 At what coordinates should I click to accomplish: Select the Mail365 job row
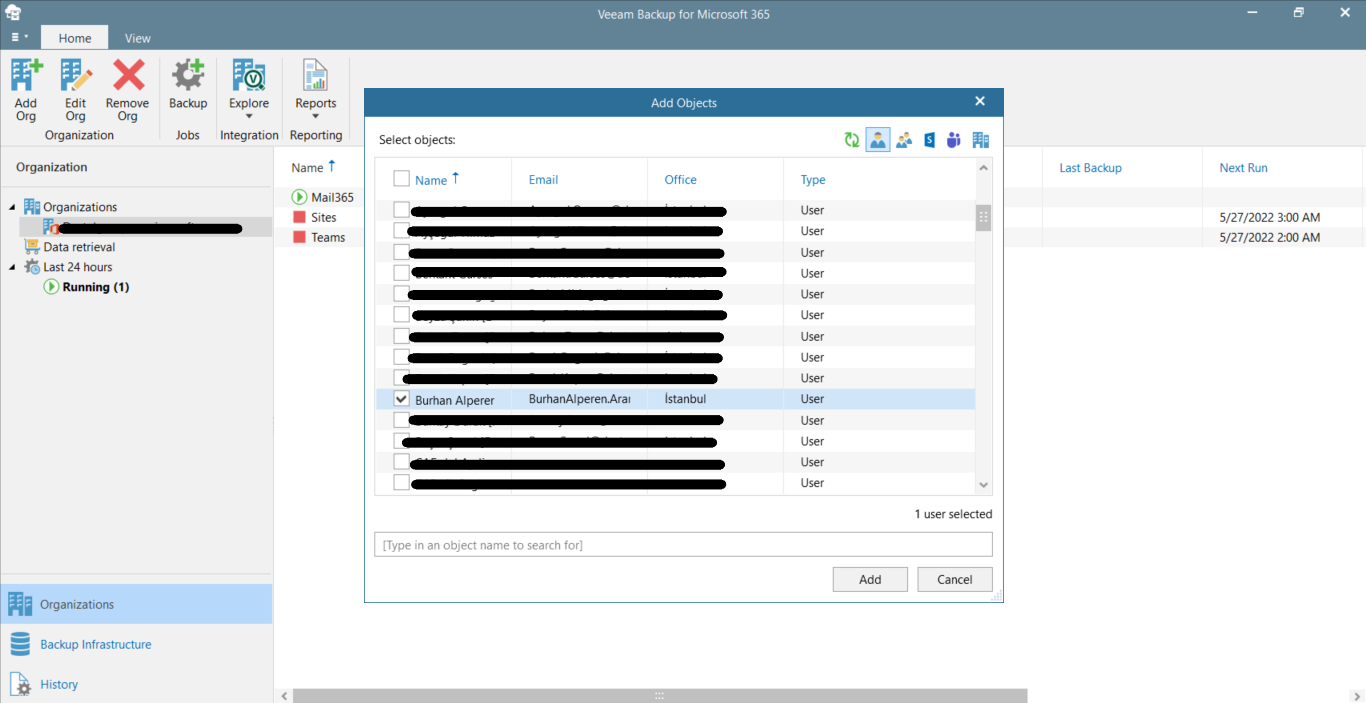coord(332,197)
